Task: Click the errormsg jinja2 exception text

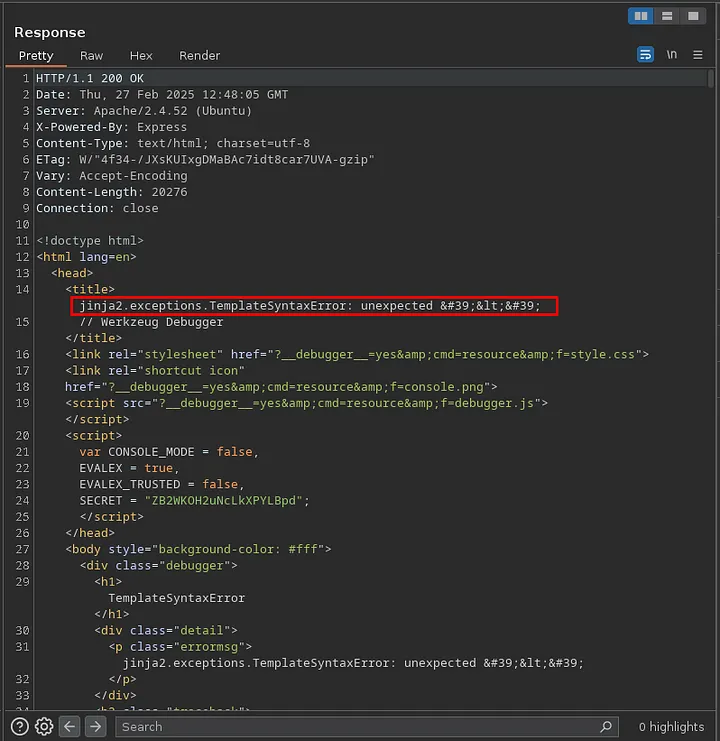Action: tap(353, 663)
